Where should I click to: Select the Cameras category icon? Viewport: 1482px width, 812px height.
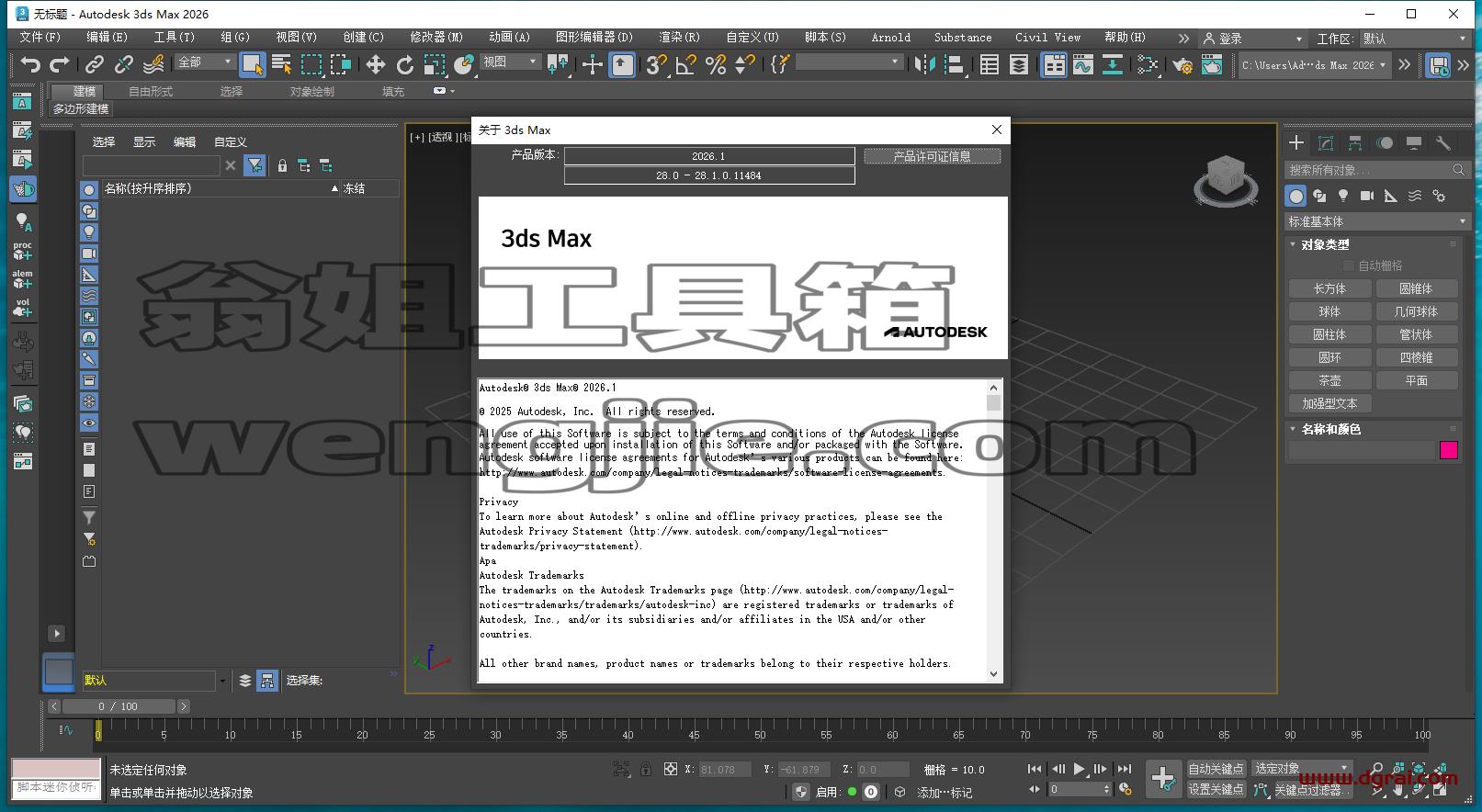point(1367,196)
